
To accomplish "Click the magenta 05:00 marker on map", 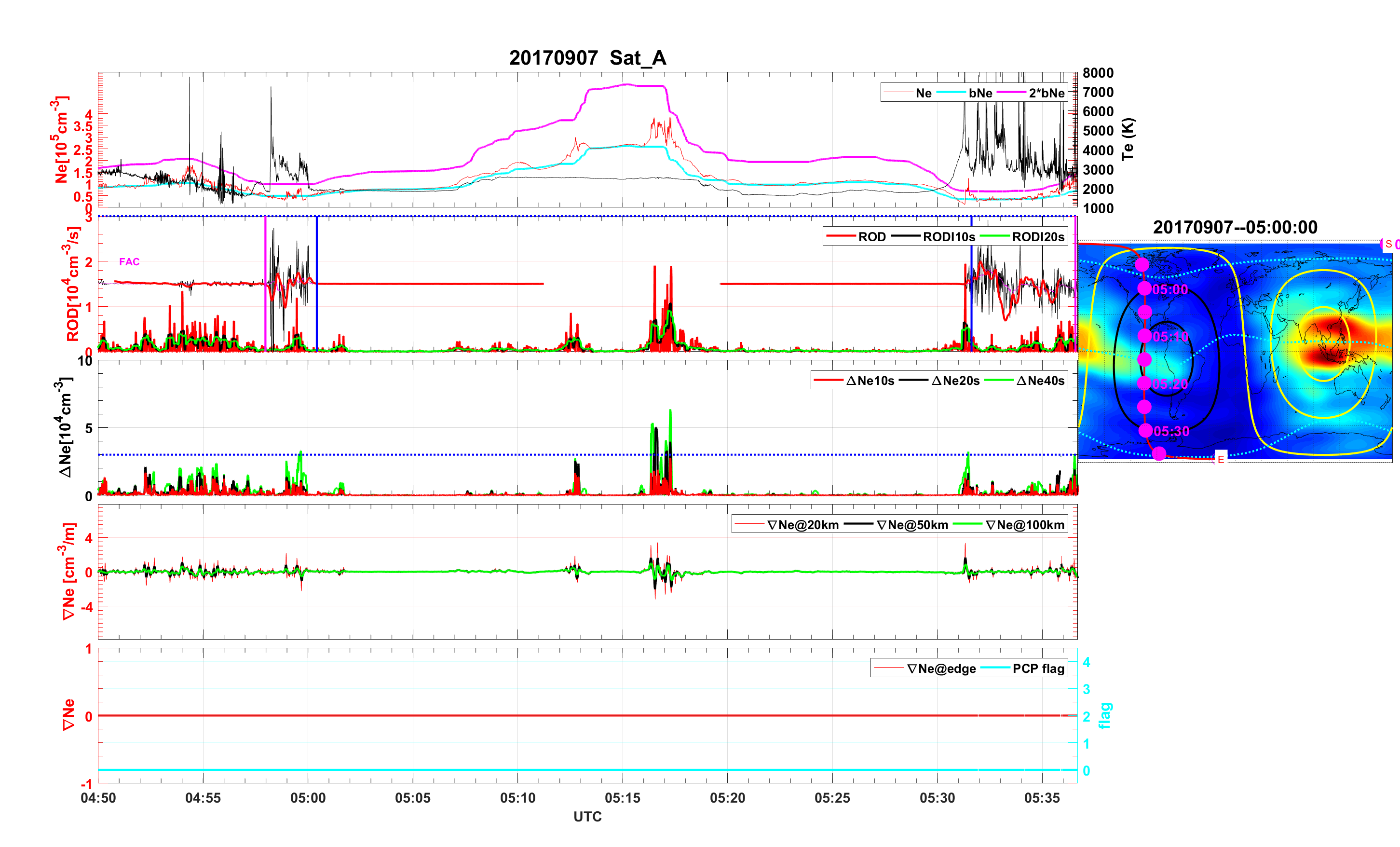I will (1144, 288).
